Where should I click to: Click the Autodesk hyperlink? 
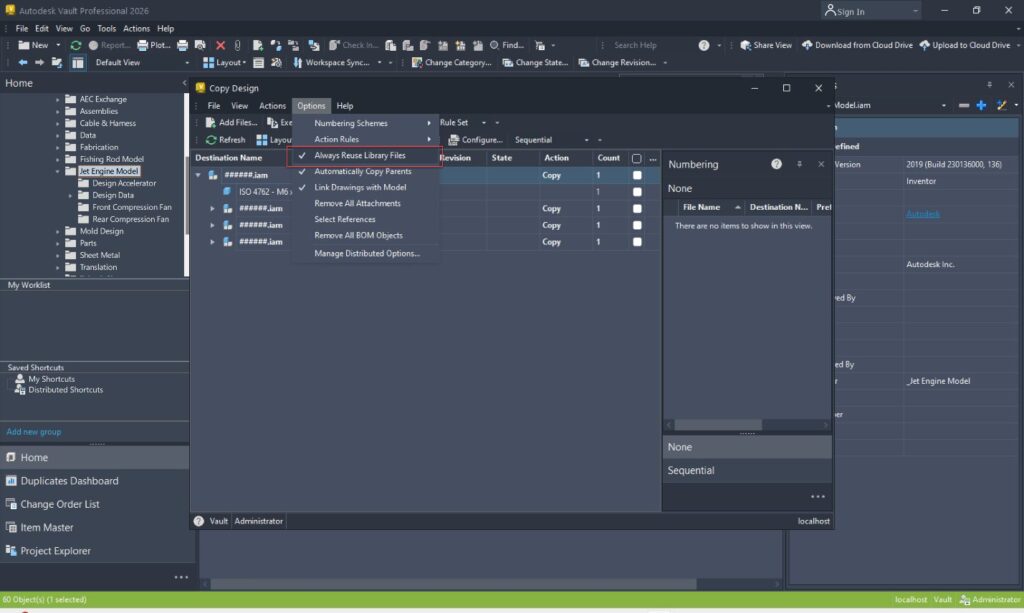tap(923, 214)
